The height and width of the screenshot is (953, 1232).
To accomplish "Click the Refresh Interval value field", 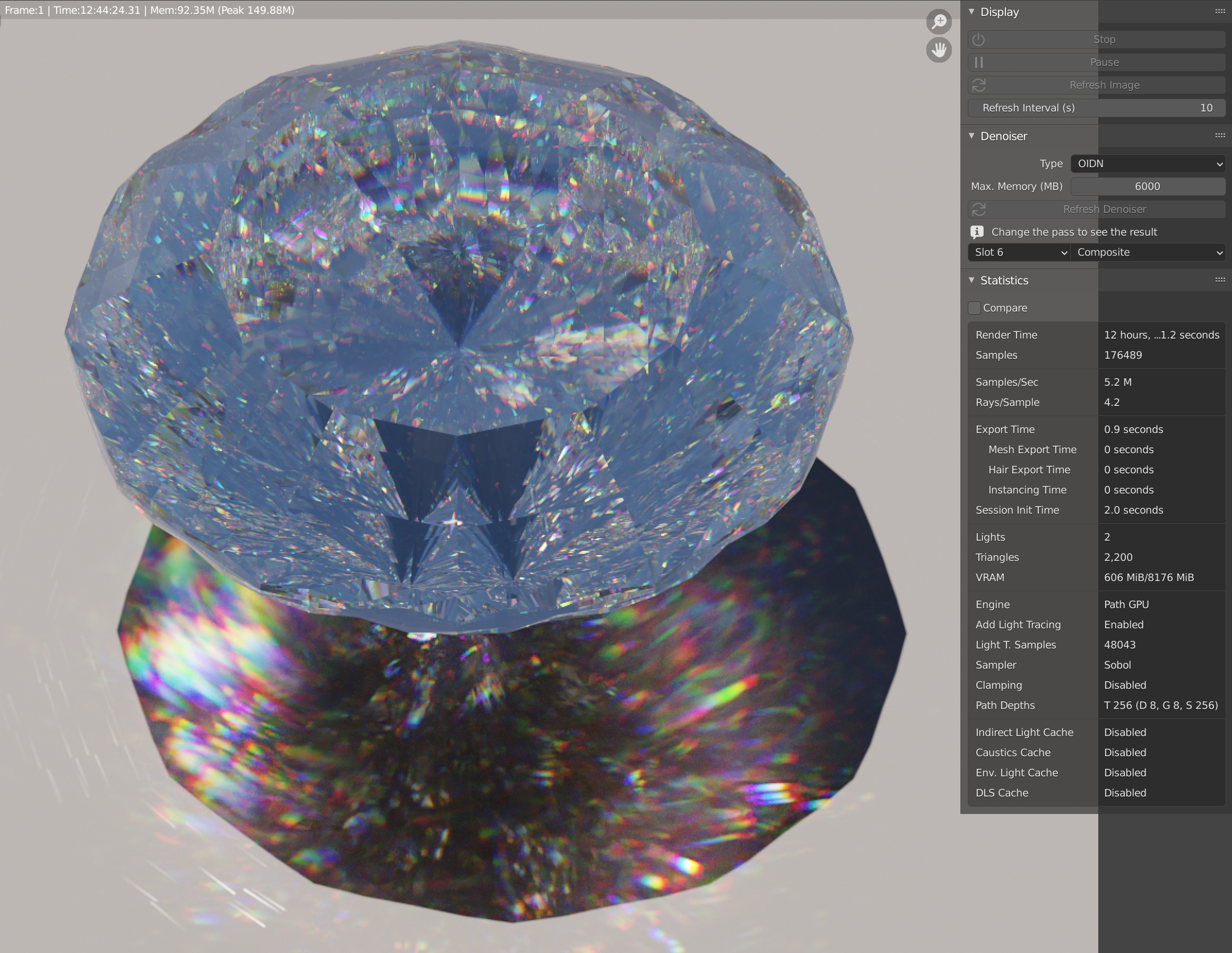I will [x=1096, y=108].
